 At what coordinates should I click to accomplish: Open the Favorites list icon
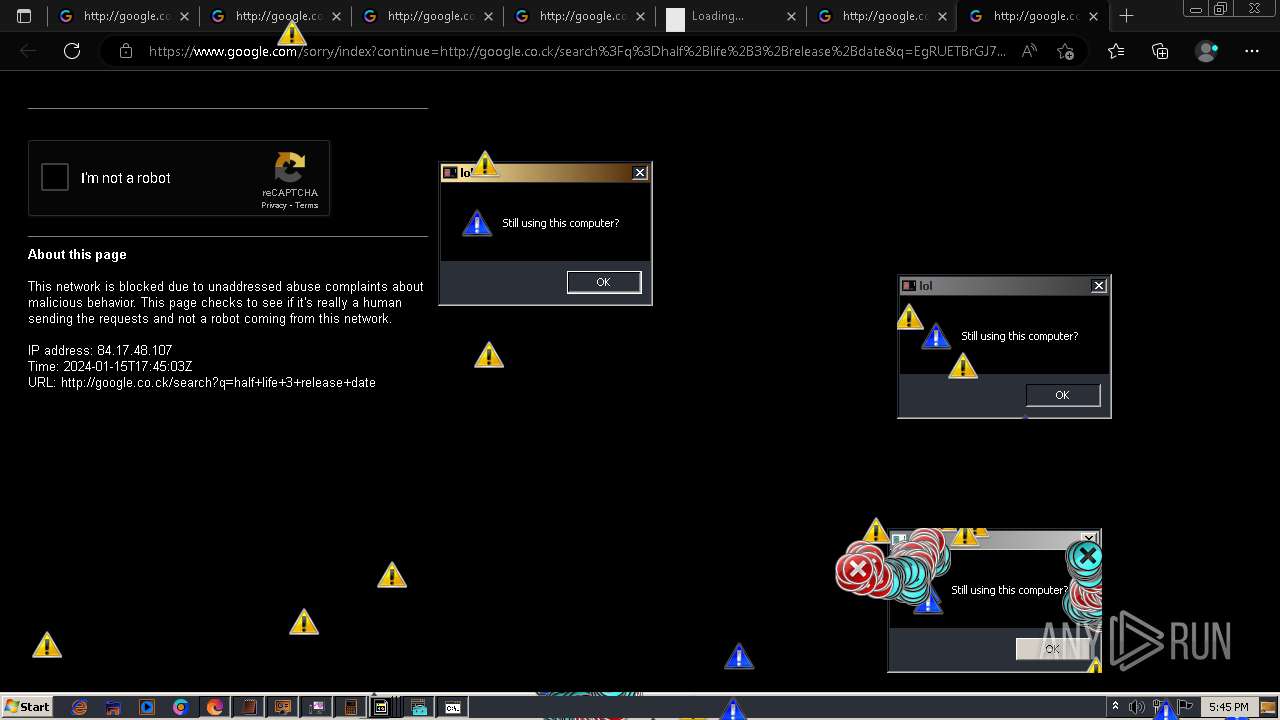(x=1116, y=51)
